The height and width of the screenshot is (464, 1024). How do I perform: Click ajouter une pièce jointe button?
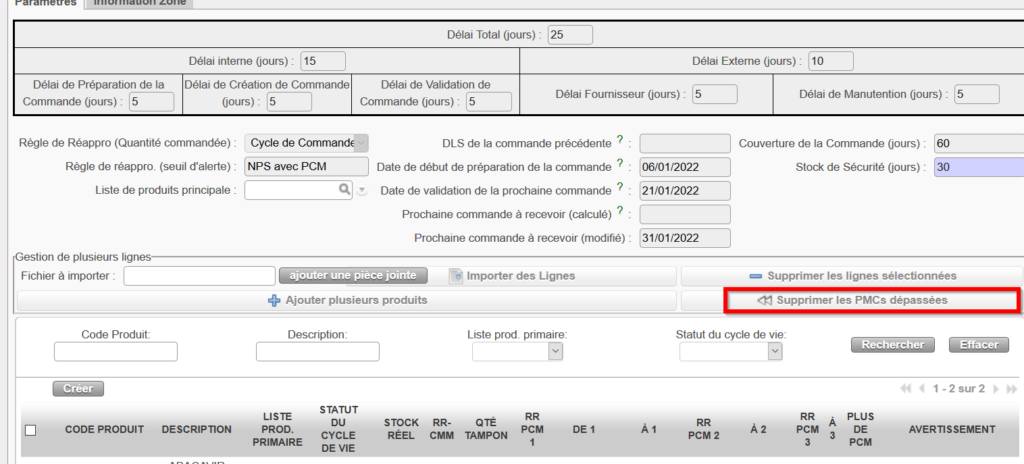353,276
